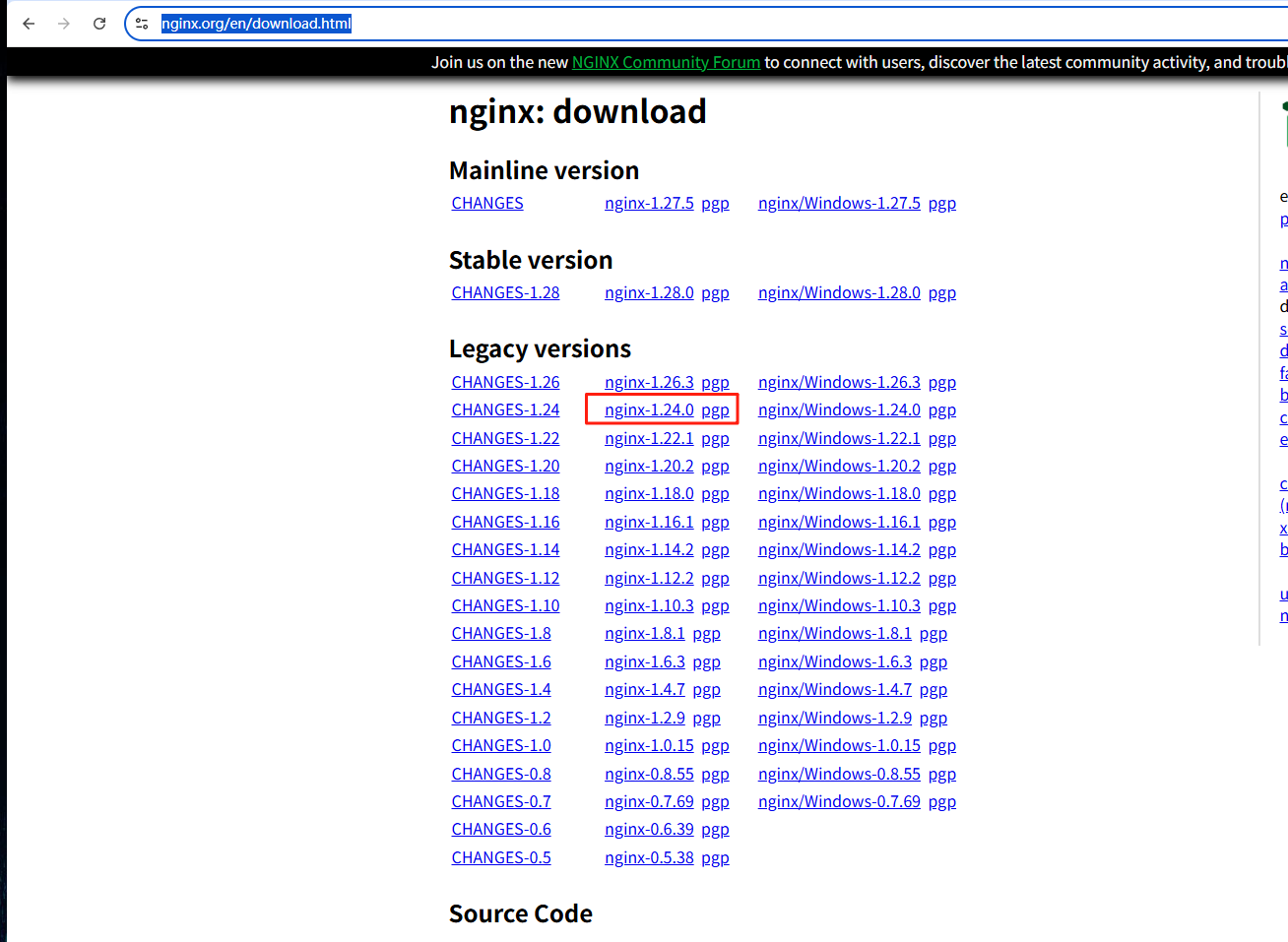Download nginx/Windows-1.24.0
The height and width of the screenshot is (942, 1288).
pos(839,409)
